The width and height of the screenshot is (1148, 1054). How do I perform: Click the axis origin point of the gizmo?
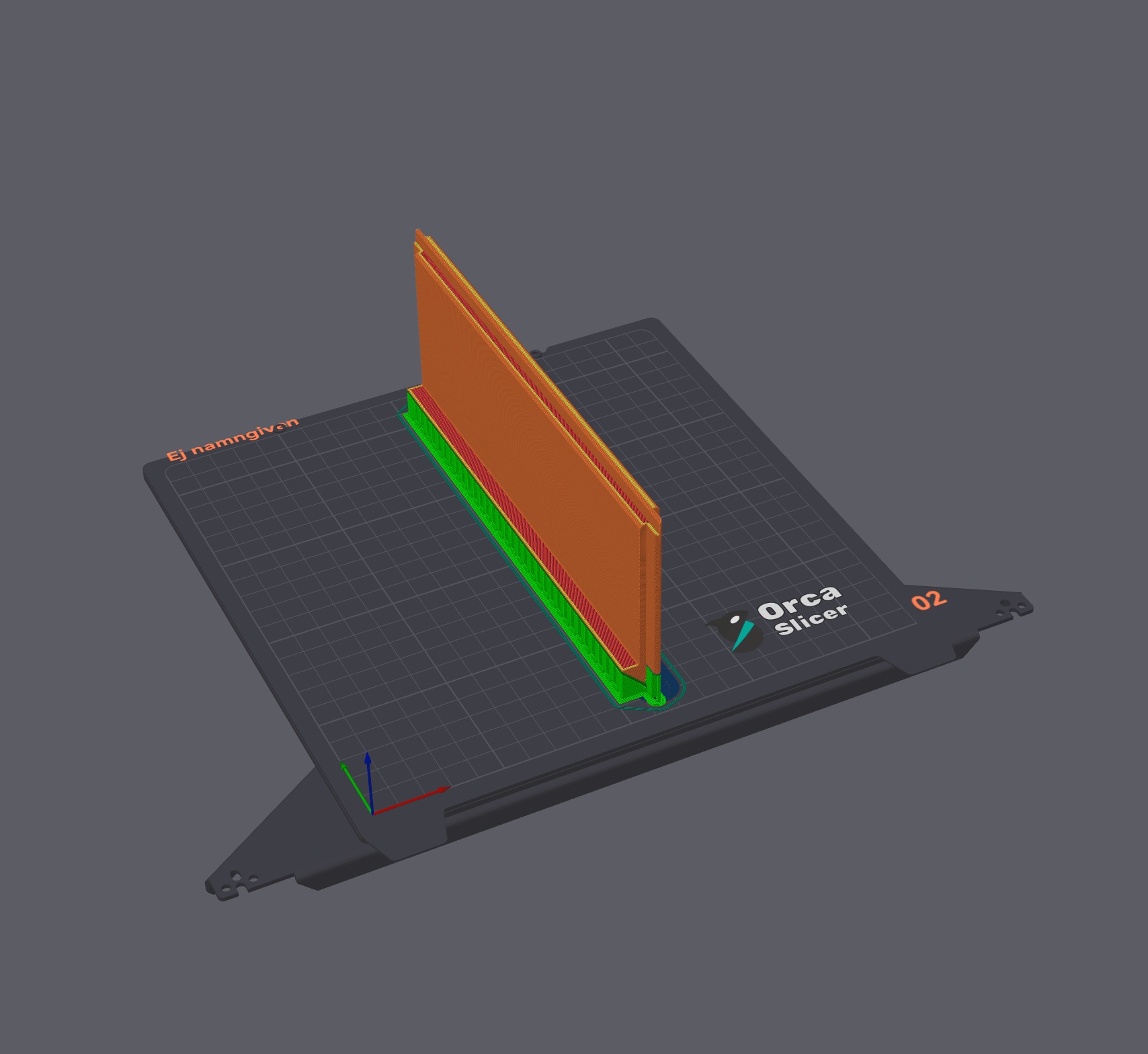[372, 815]
